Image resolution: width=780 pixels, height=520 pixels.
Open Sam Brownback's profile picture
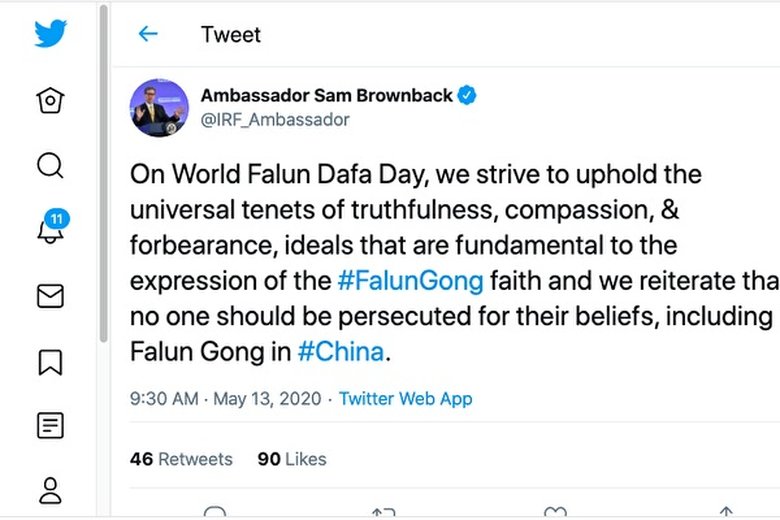click(159, 108)
